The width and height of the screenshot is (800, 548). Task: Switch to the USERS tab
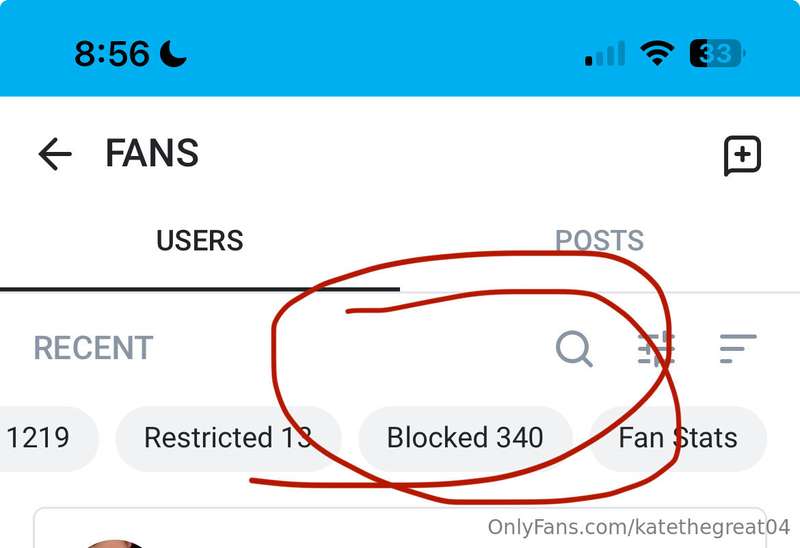(200, 241)
